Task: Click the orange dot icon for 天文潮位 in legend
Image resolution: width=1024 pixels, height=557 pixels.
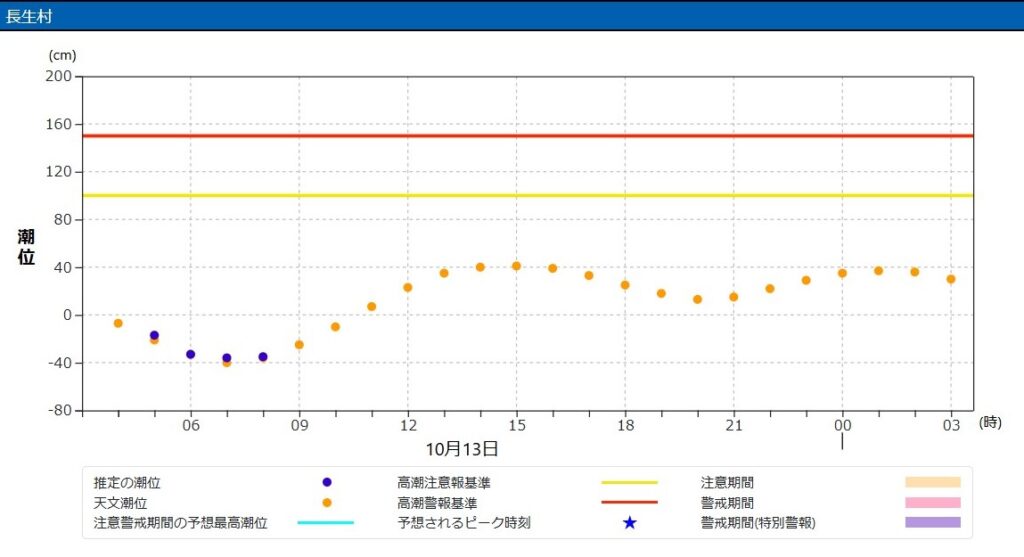Action: click(x=327, y=502)
